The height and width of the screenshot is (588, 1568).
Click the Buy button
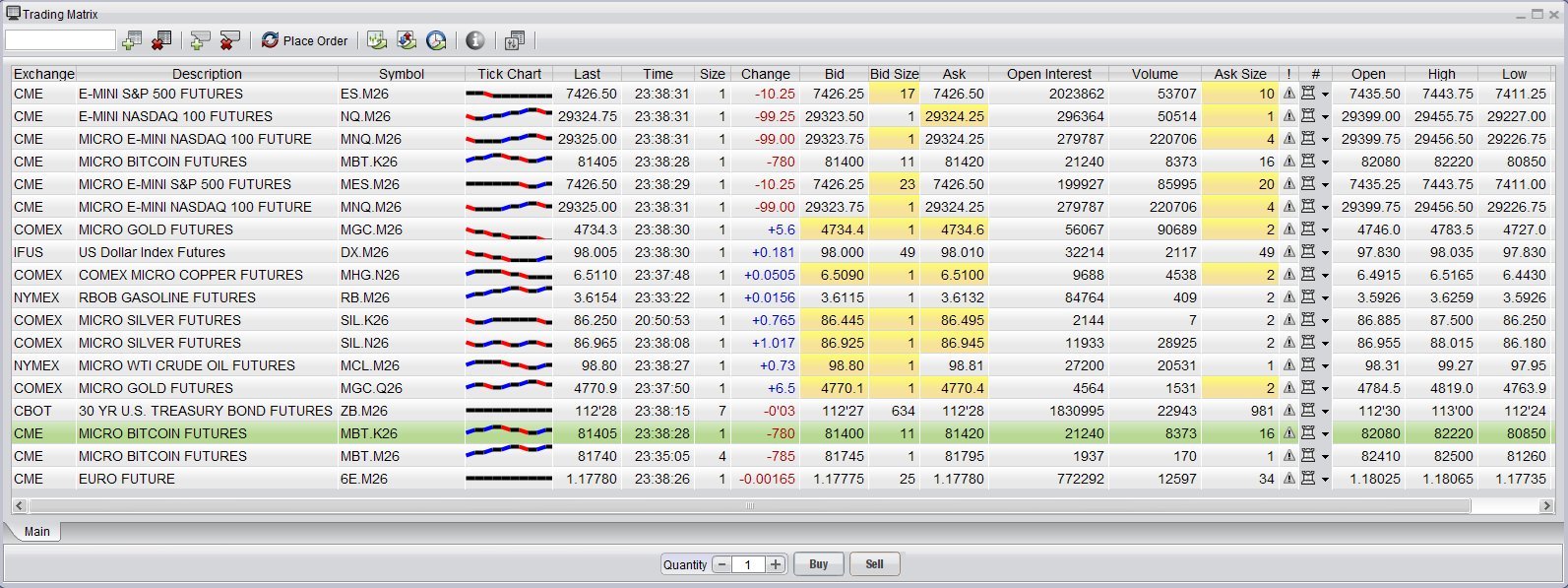(x=818, y=564)
